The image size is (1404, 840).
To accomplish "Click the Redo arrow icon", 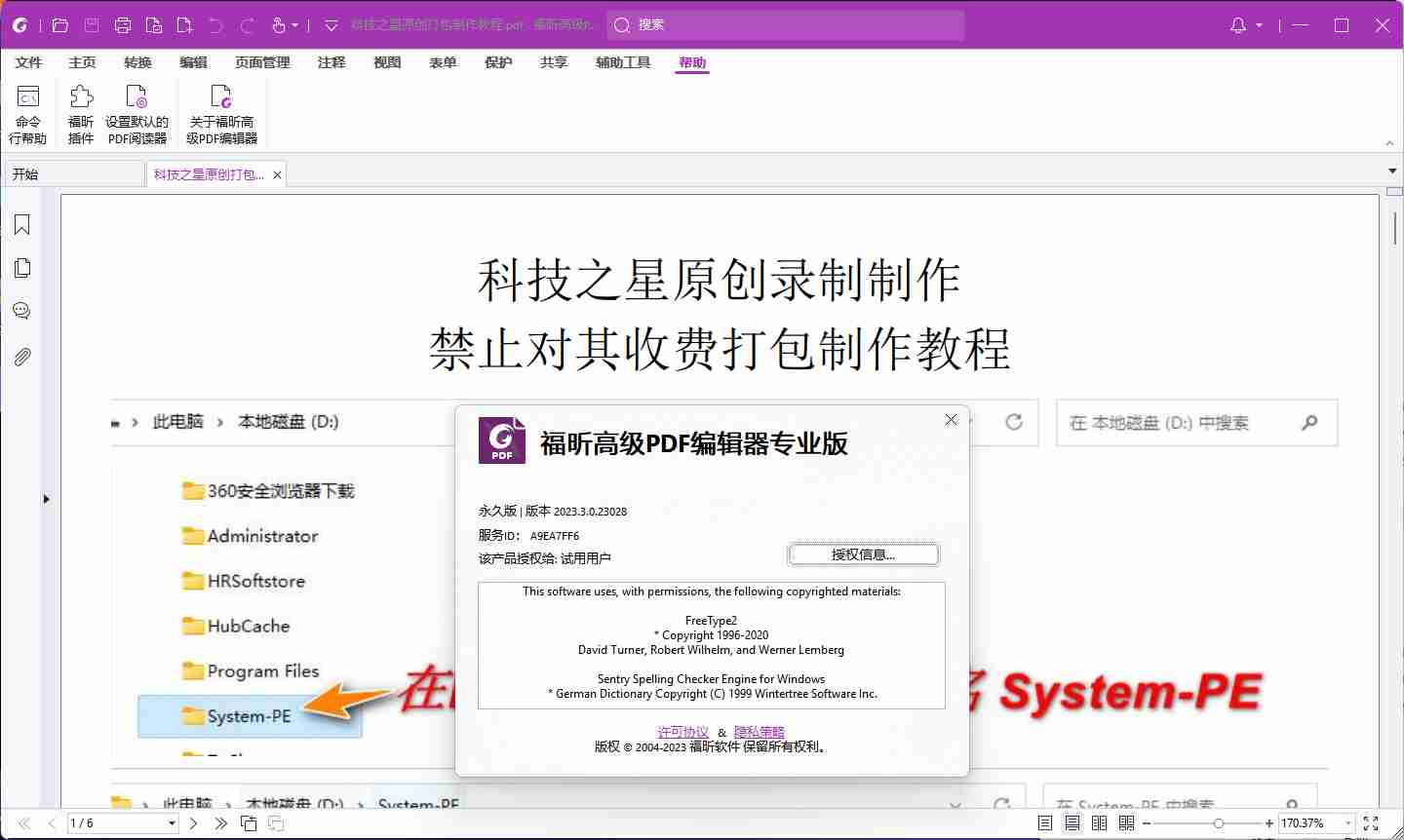I will point(248,25).
